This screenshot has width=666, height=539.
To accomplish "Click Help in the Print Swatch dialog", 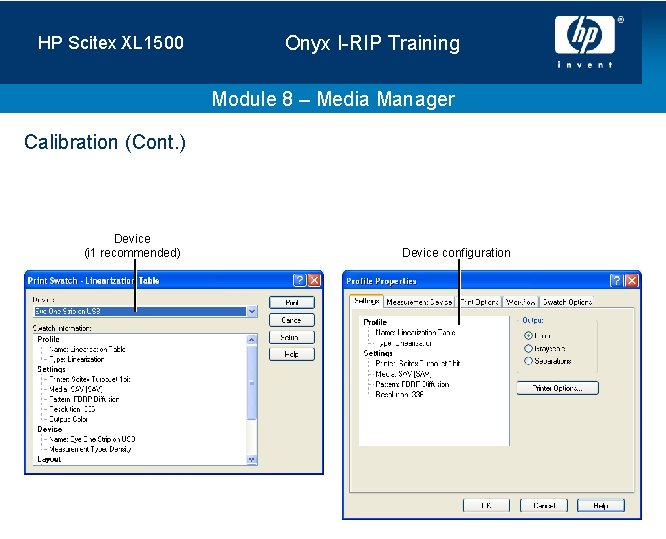I will pyautogui.click(x=292, y=354).
